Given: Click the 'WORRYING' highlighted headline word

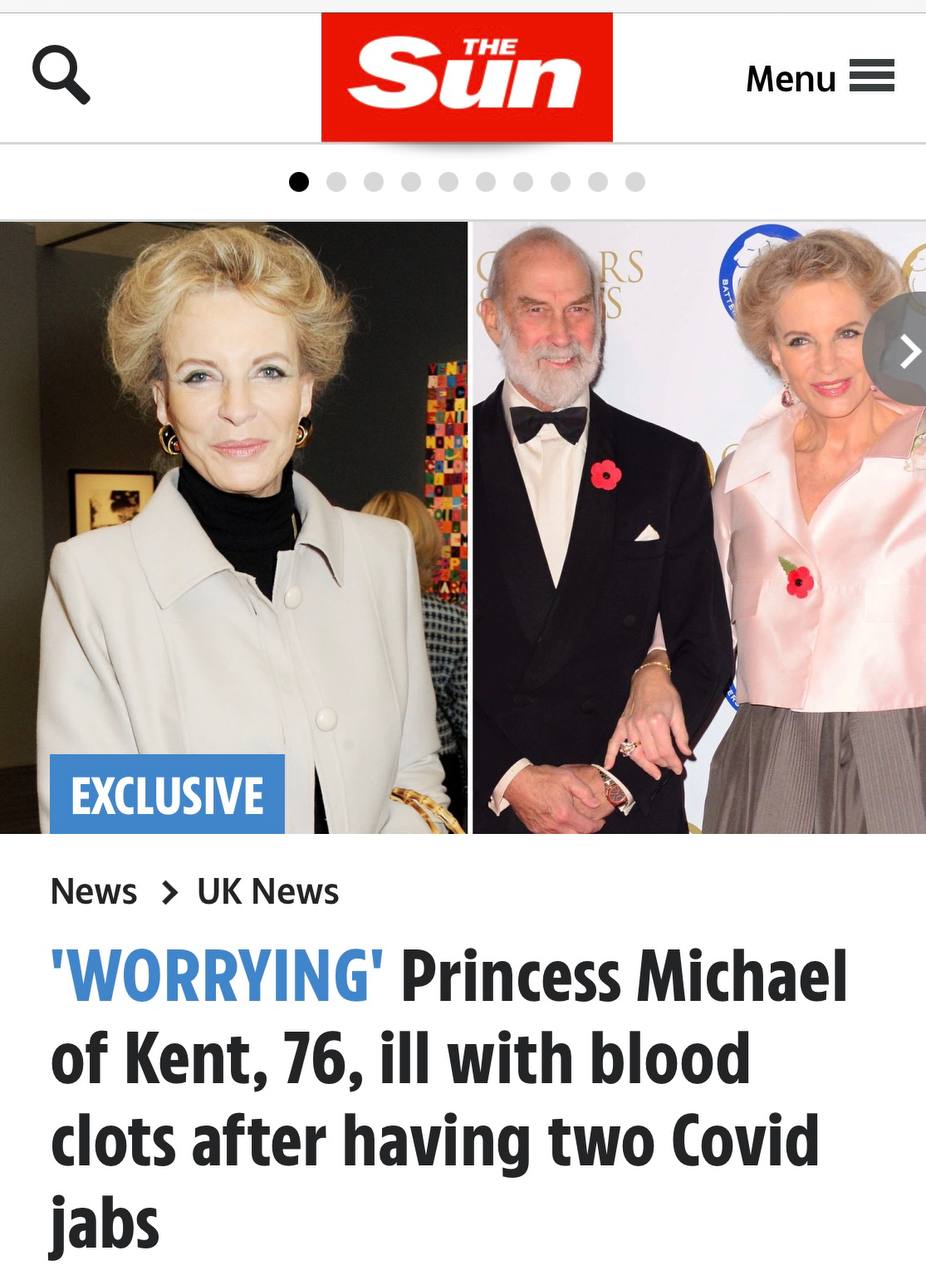Looking at the screenshot, I should [217, 976].
